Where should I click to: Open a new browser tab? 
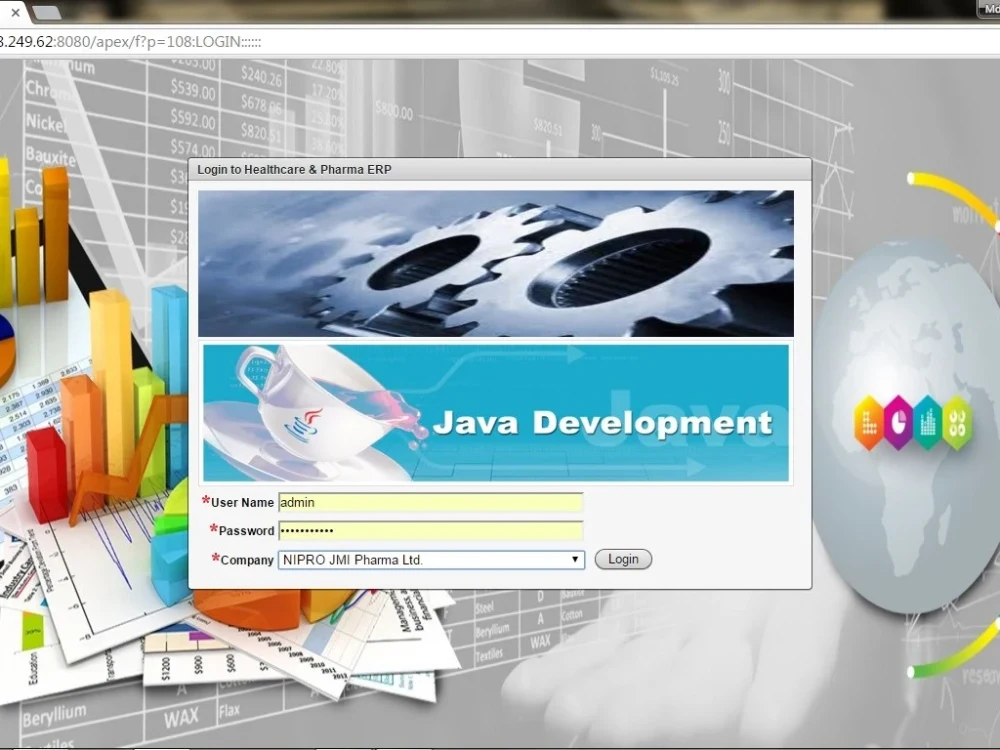tap(46, 12)
